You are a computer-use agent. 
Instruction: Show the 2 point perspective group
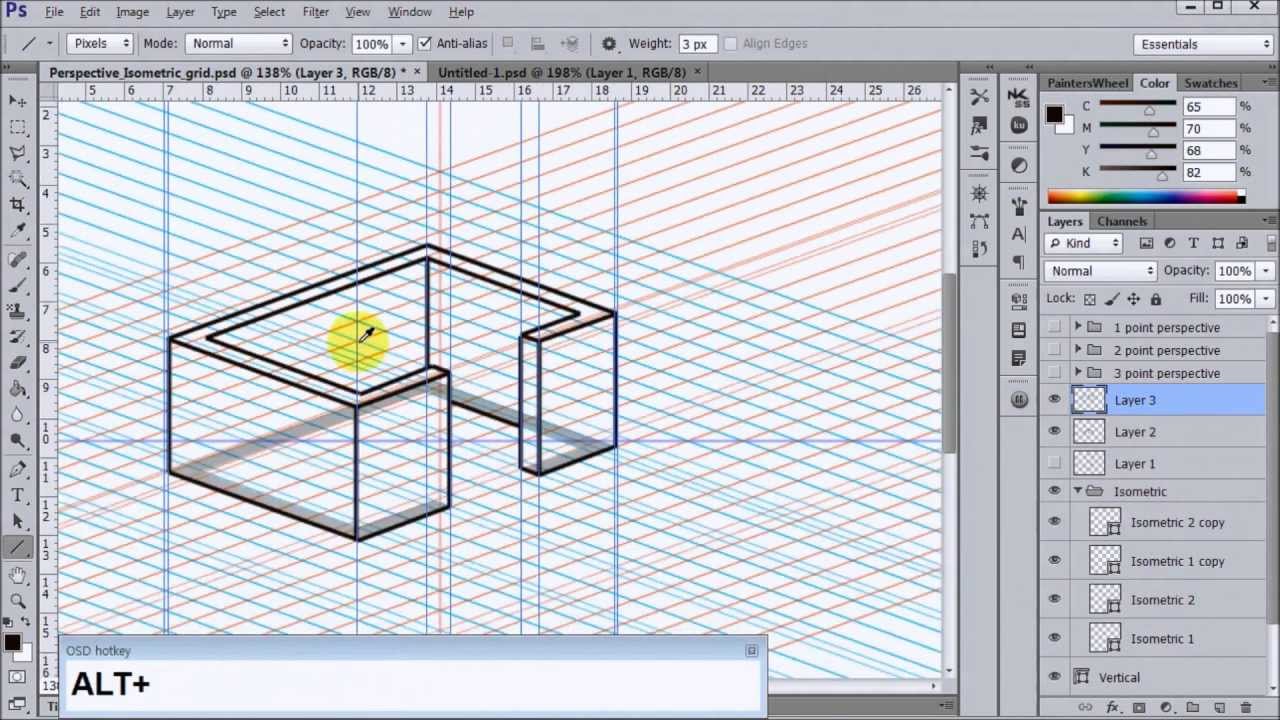point(1054,350)
